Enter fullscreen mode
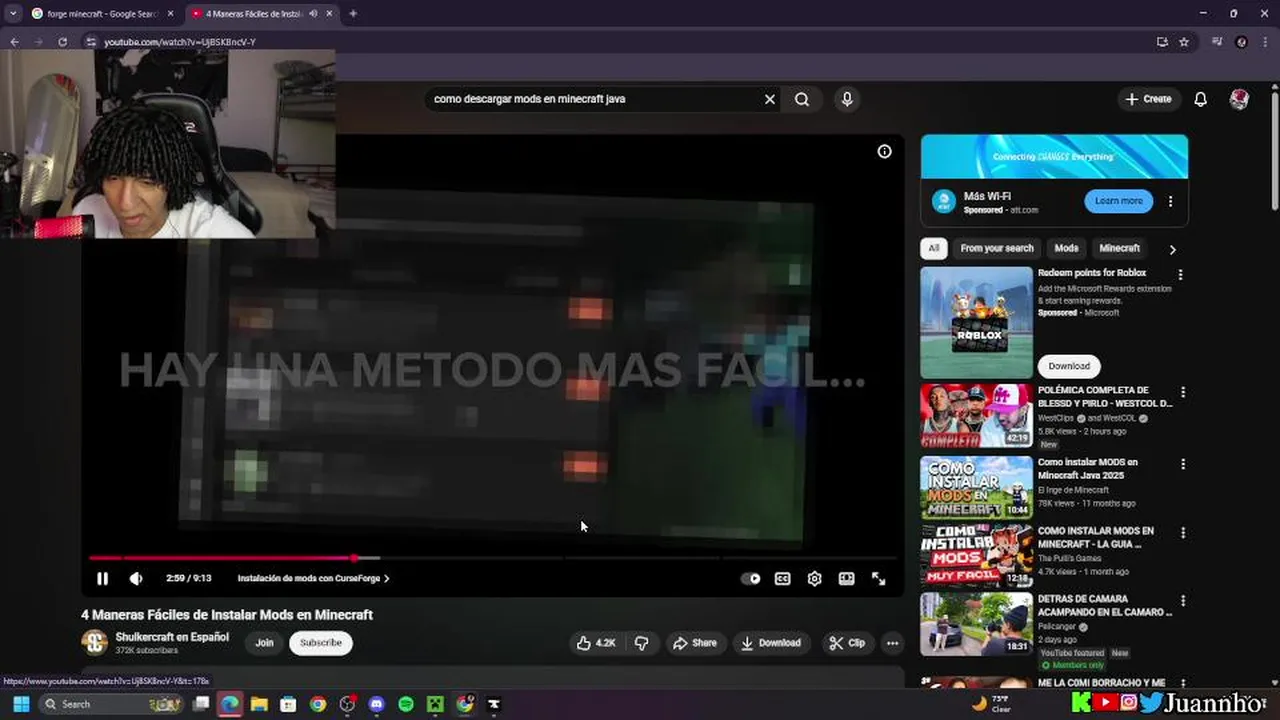The height and width of the screenshot is (720, 1280). point(878,578)
